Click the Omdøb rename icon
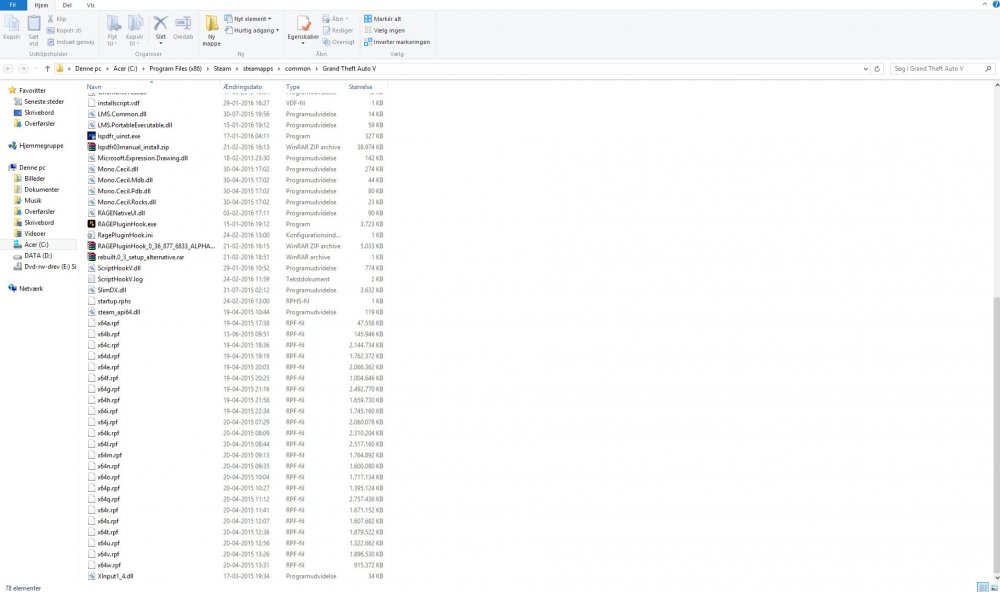The height and width of the screenshot is (592, 1000). (x=183, y=24)
